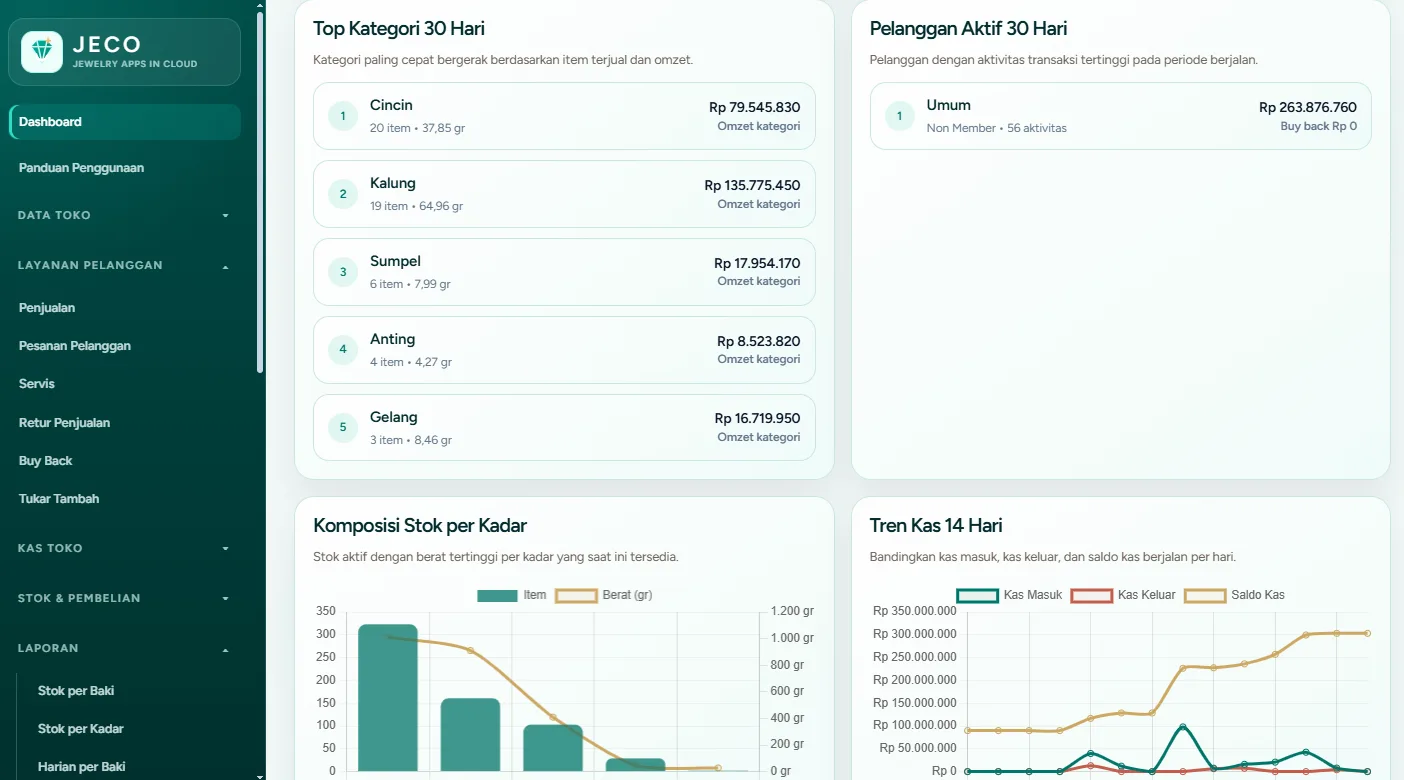
Task: Toggle Kas Masuk legend swatch
Action: coord(977,595)
